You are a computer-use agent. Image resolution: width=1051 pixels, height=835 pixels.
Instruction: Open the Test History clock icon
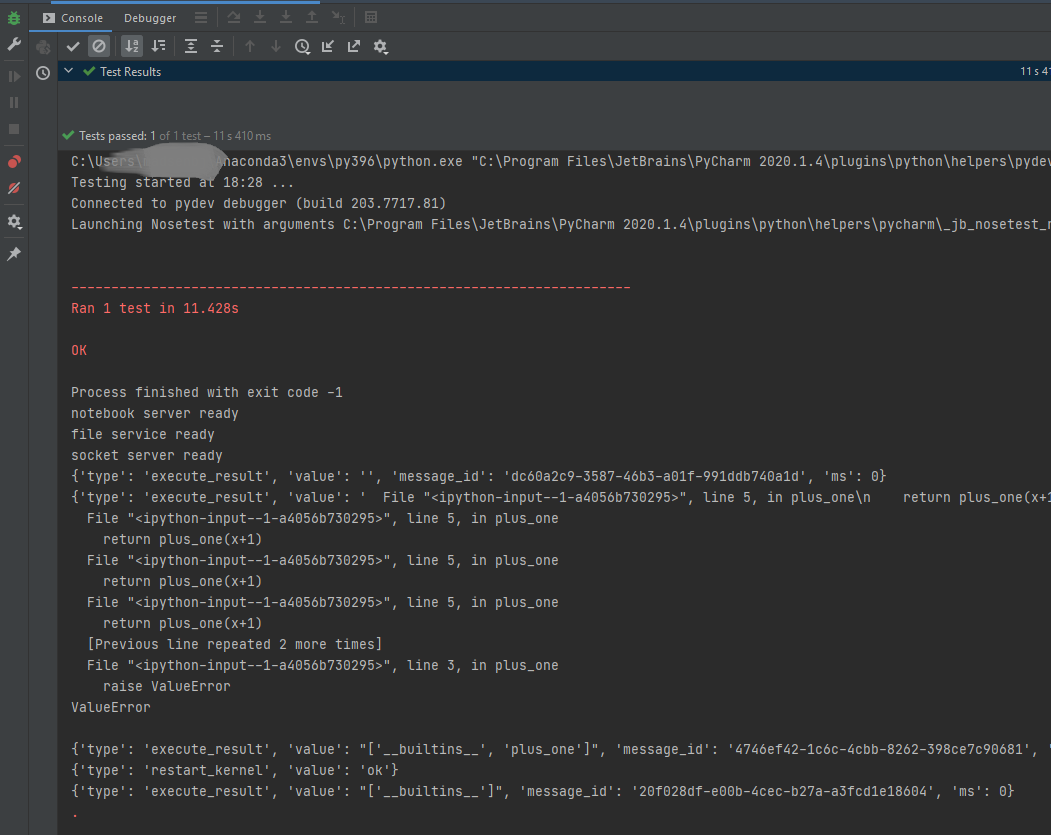coord(302,46)
